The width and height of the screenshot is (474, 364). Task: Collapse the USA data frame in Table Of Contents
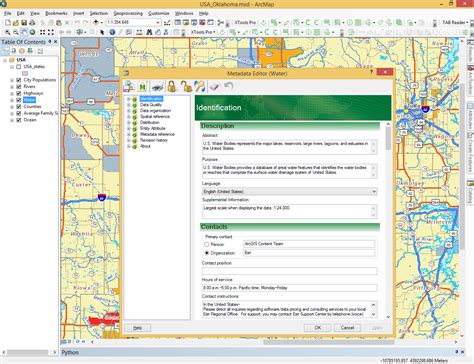[5, 60]
